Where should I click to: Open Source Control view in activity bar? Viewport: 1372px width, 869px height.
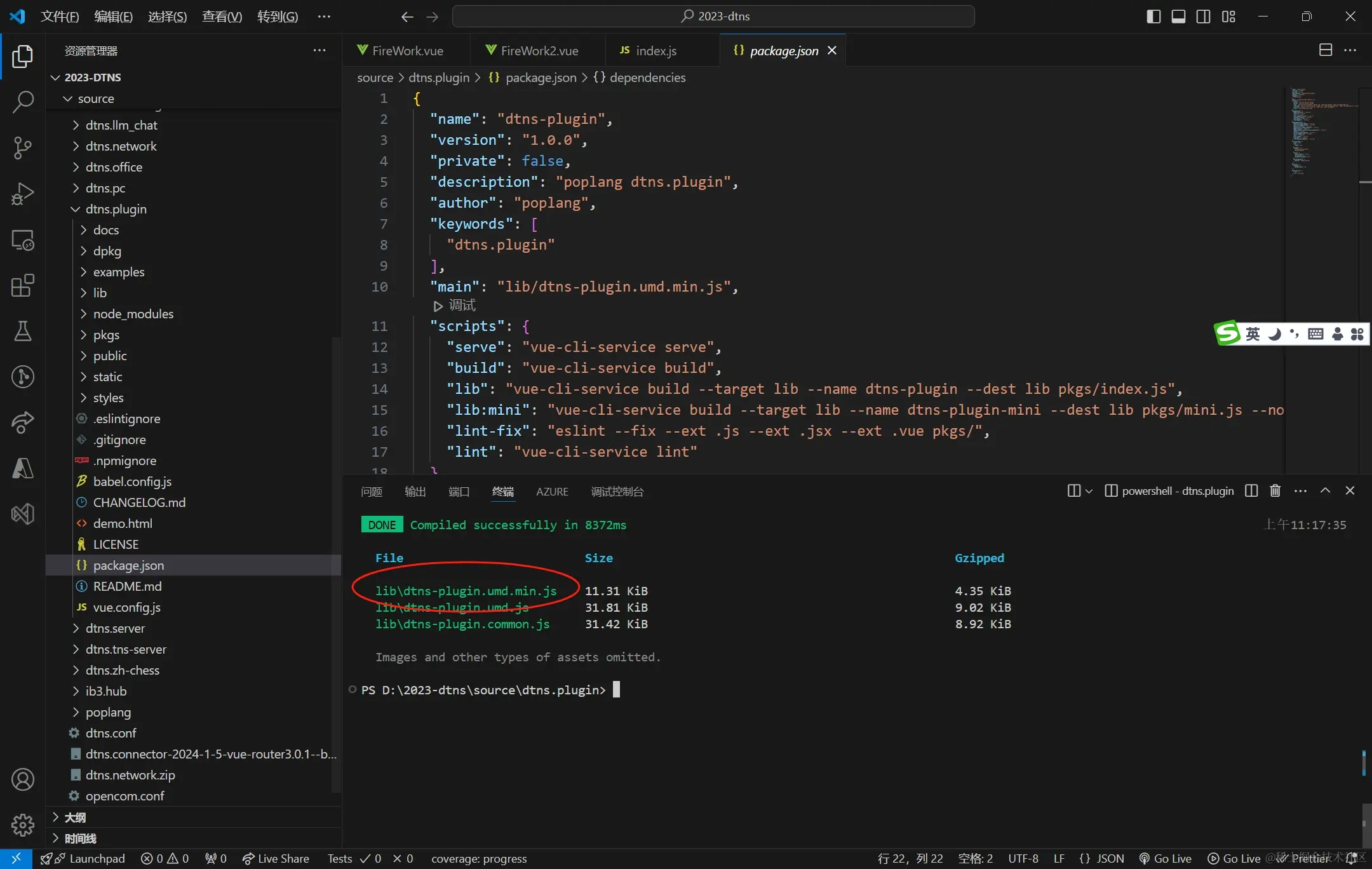pos(23,147)
